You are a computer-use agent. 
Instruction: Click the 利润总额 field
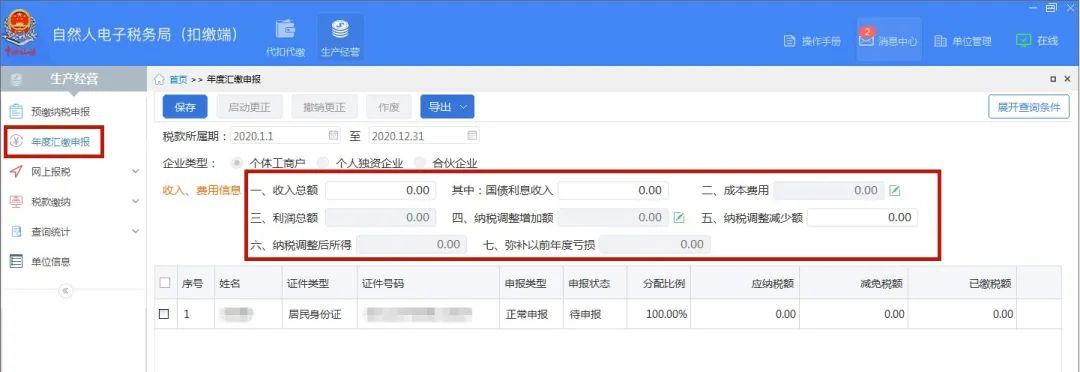click(381, 218)
